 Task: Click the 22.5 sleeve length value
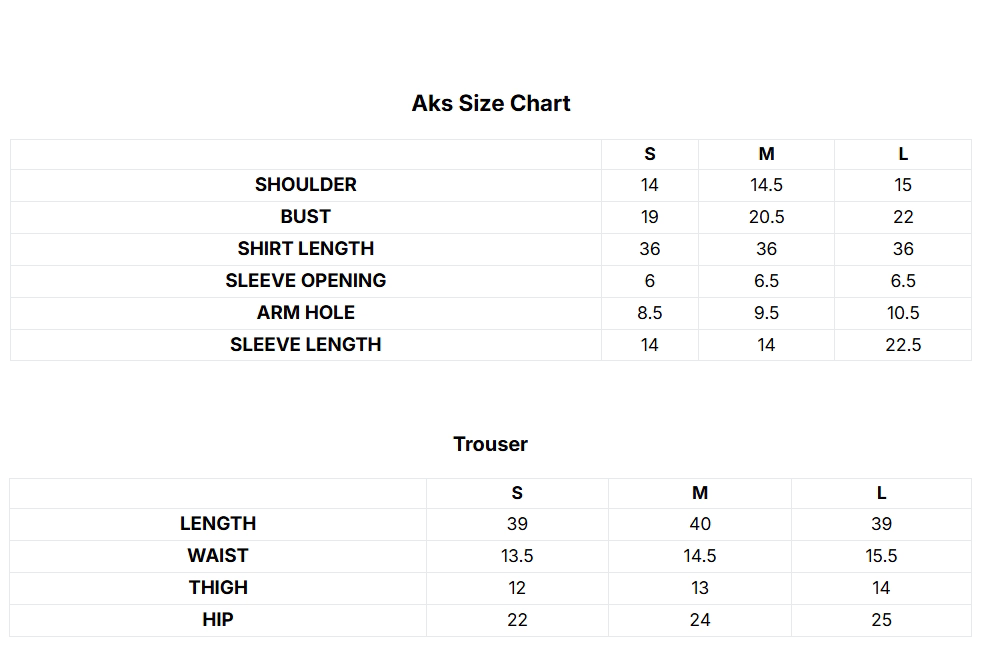903,345
